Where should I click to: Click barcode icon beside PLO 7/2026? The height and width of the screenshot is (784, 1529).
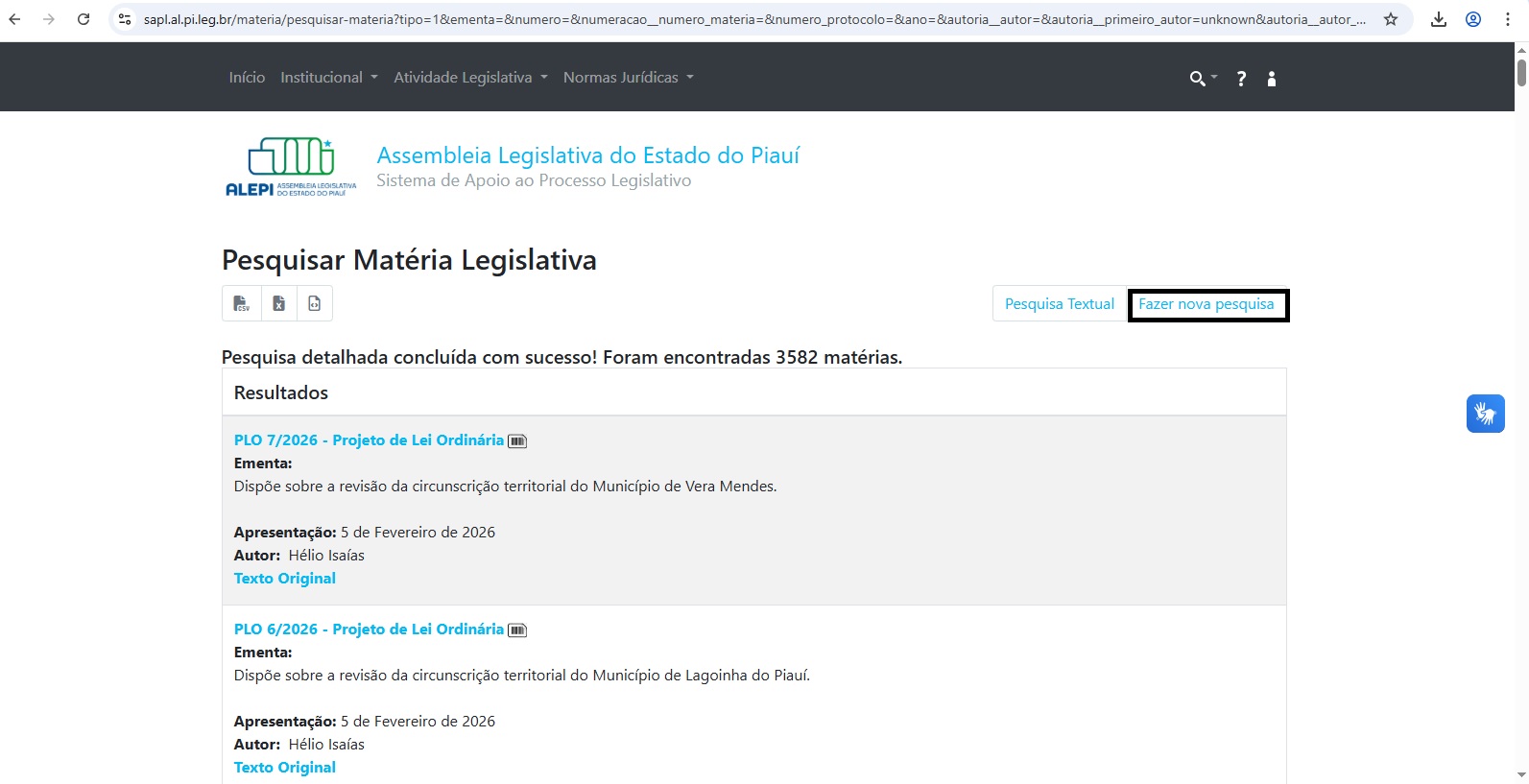coord(517,441)
